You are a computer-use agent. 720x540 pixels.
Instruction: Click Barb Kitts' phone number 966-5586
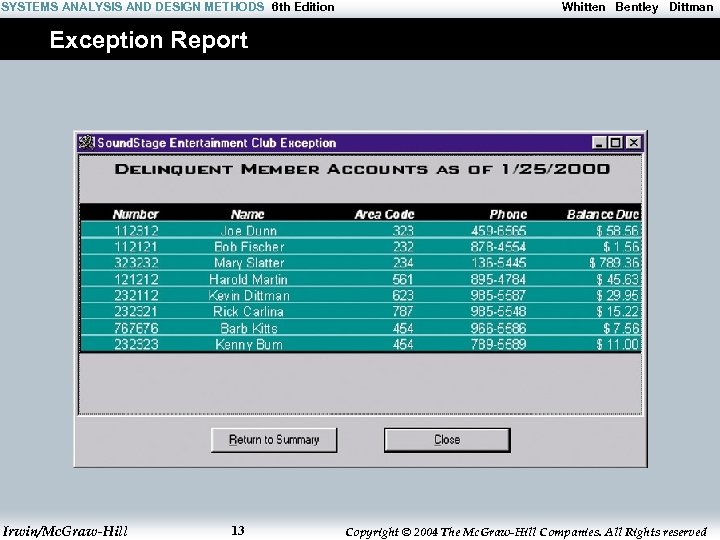pos(498,328)
